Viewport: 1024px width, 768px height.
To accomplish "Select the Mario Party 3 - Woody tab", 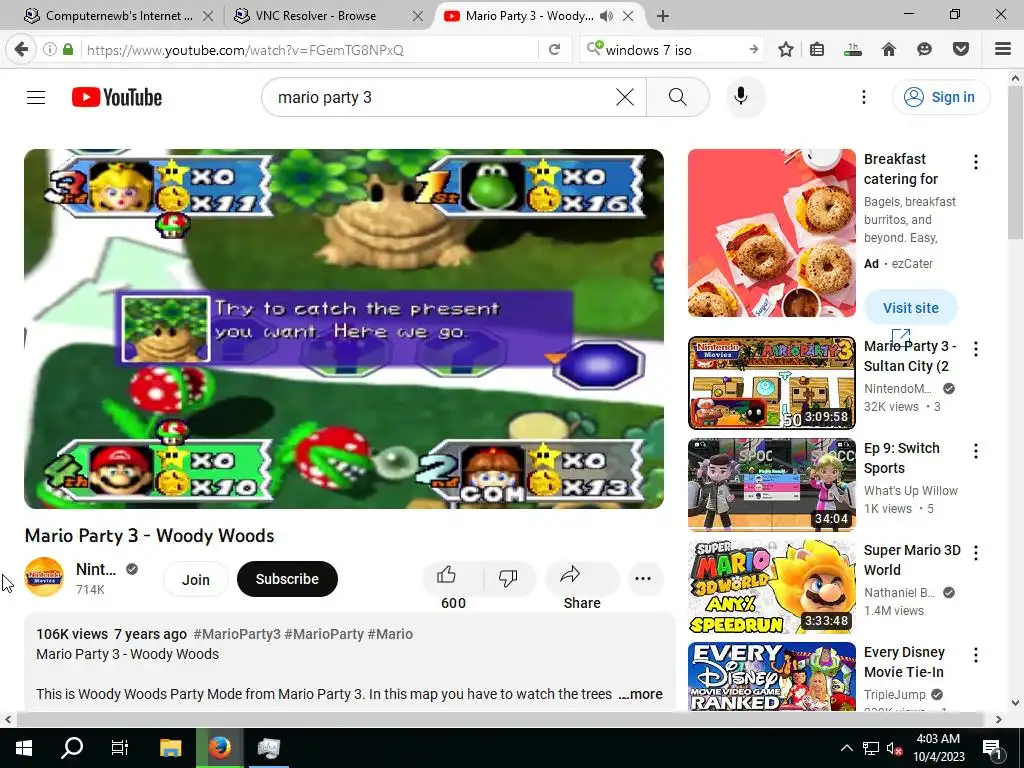I will click(x=530, y=16).
